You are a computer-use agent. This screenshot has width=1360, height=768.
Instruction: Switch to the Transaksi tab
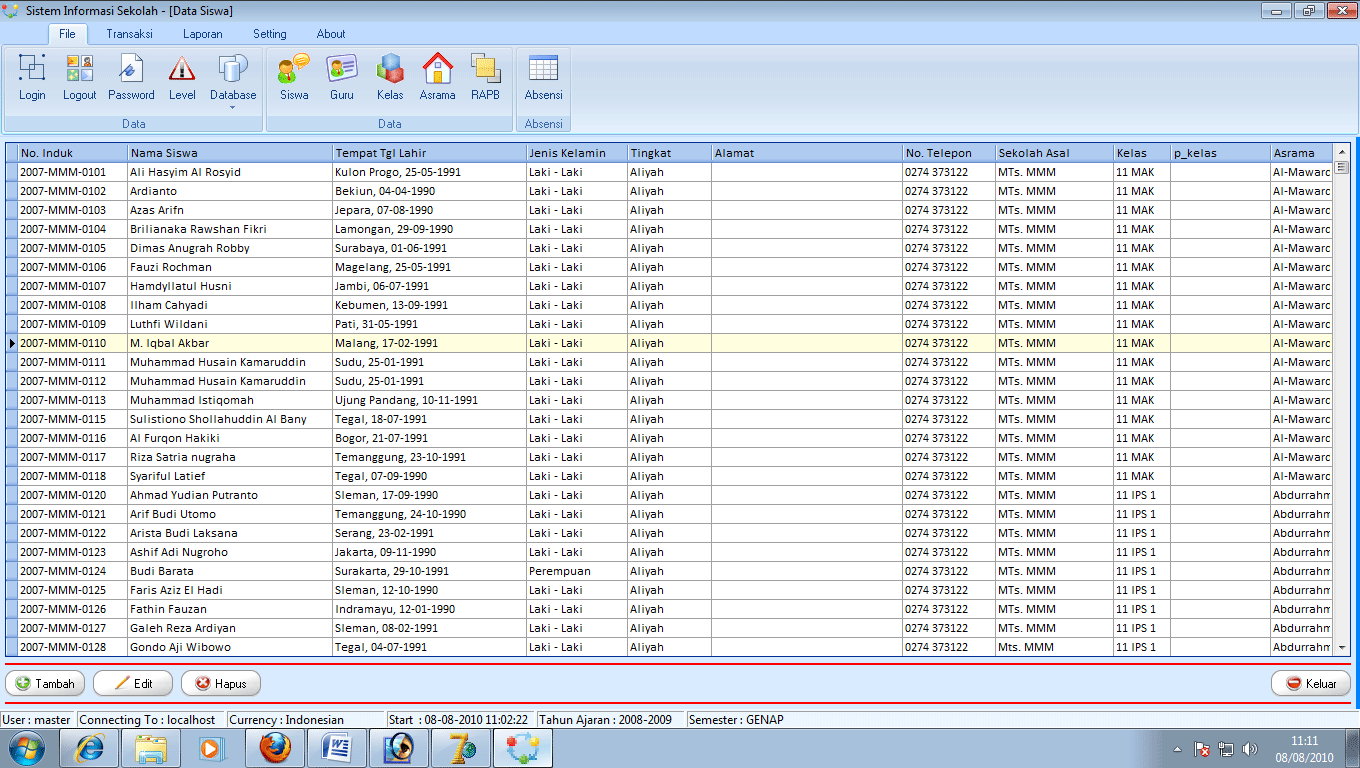(129, 34)
